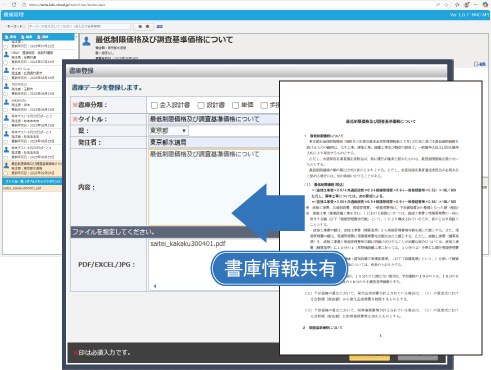Open the 県 prefecture dropdown showing 東京都

(x=168, y=131)
